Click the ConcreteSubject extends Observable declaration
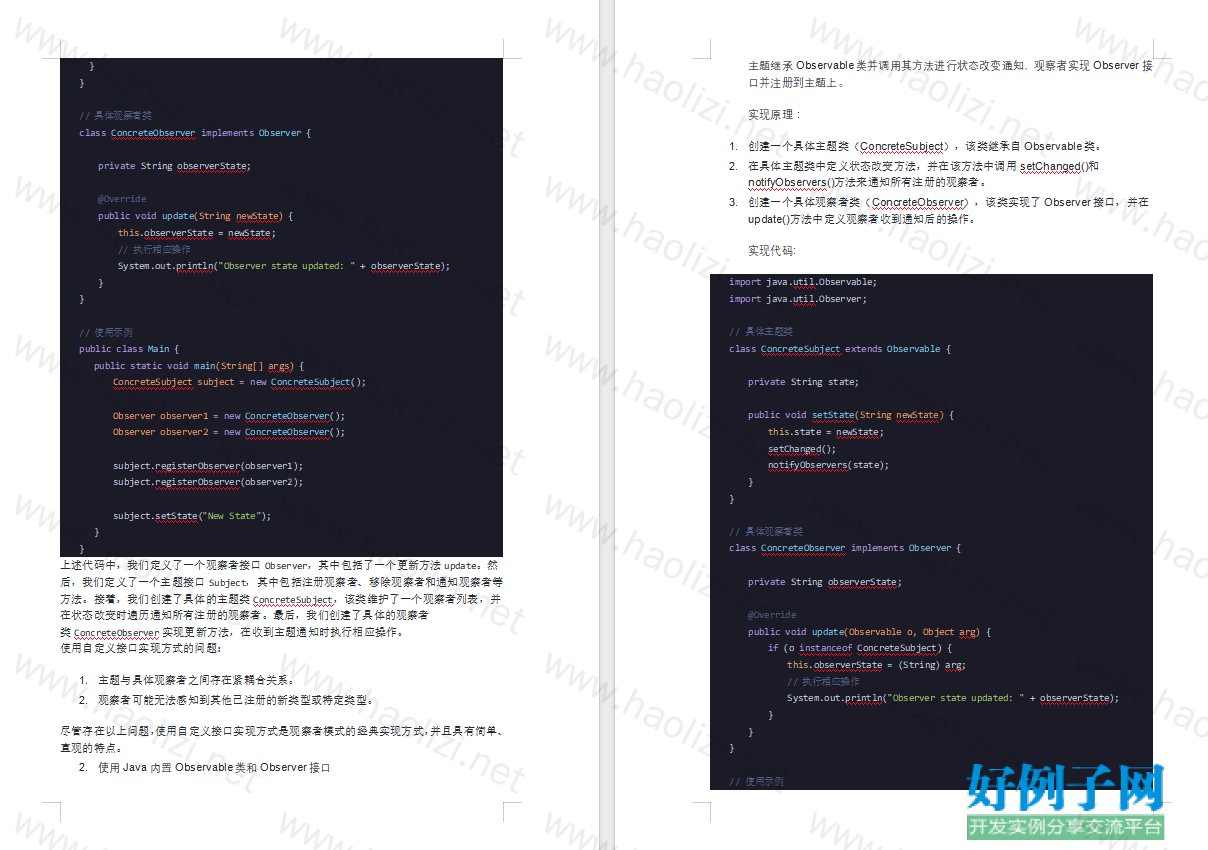The height and width of the screenshot is (850, 1208). tap(840, 349)
